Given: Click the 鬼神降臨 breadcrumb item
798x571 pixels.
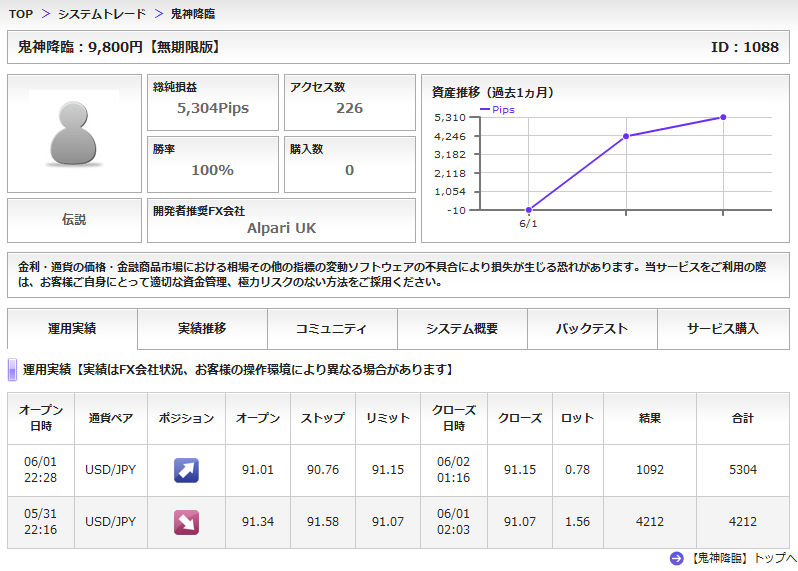Looking at the screenshot, I should click(x=193, y=14).
